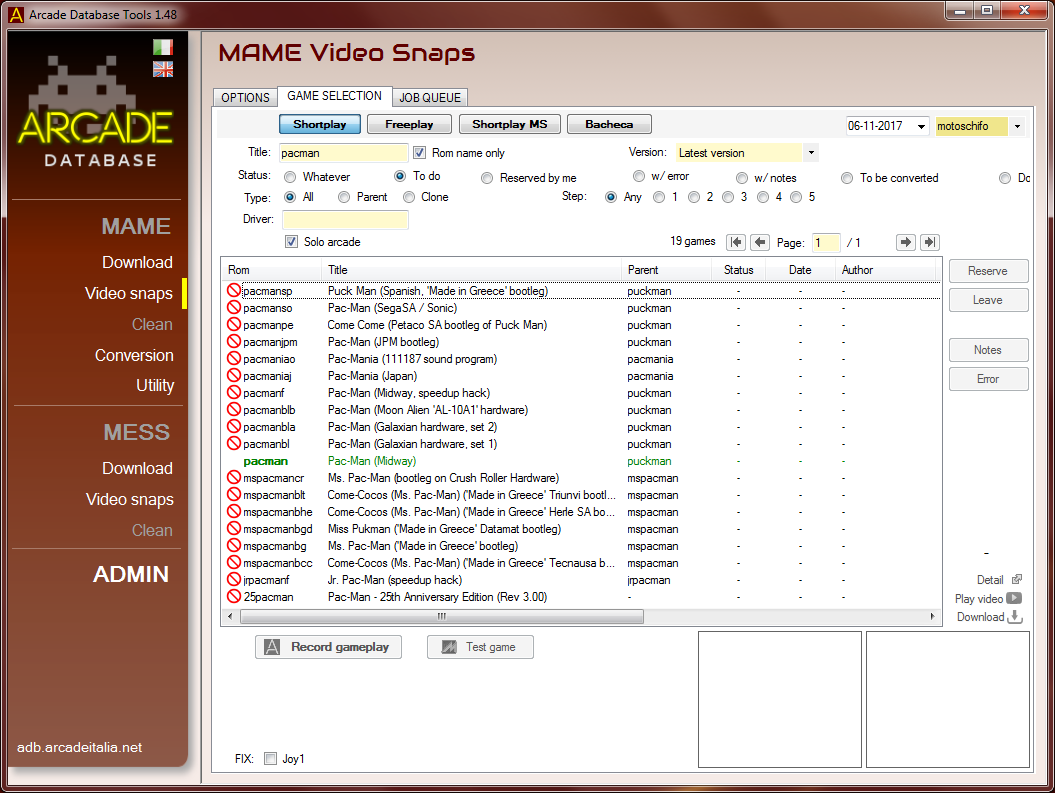Viewport: 1055px width, 793px height.
Task: Click the right arrow of the horizontal scrollbar
Action: pos(933,616)
